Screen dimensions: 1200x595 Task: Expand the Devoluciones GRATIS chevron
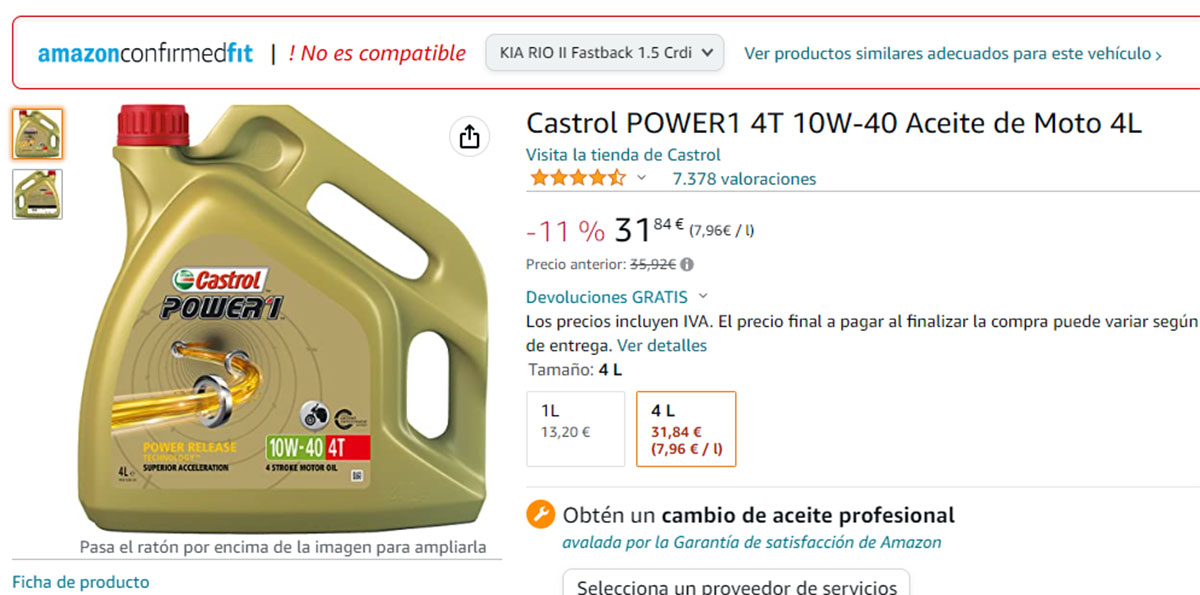(703, 297)
